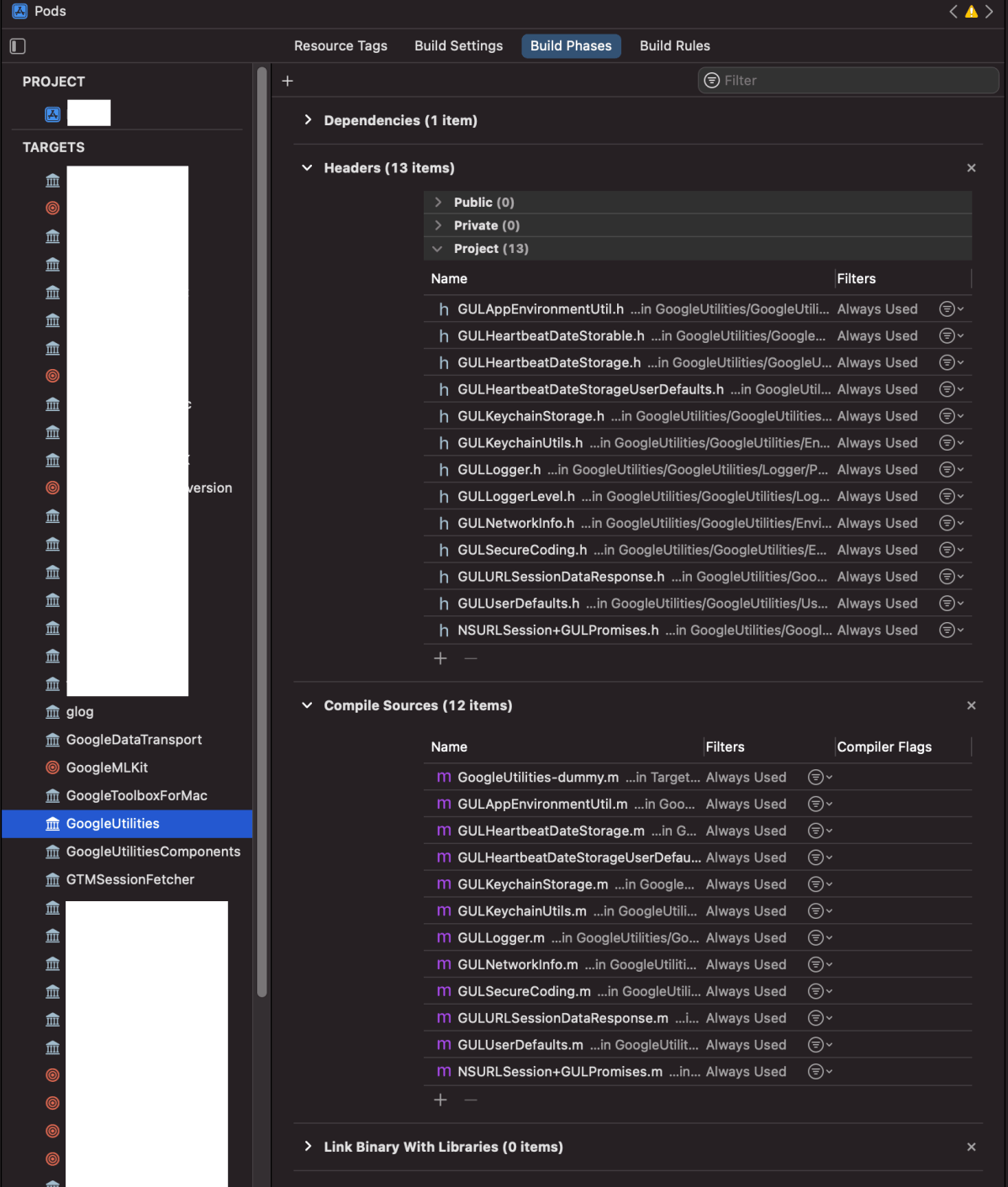Select NSURLSession+GULPromises.m source row
This screenshot has height=1187, width=1008.
click(x=698, y=1072)
